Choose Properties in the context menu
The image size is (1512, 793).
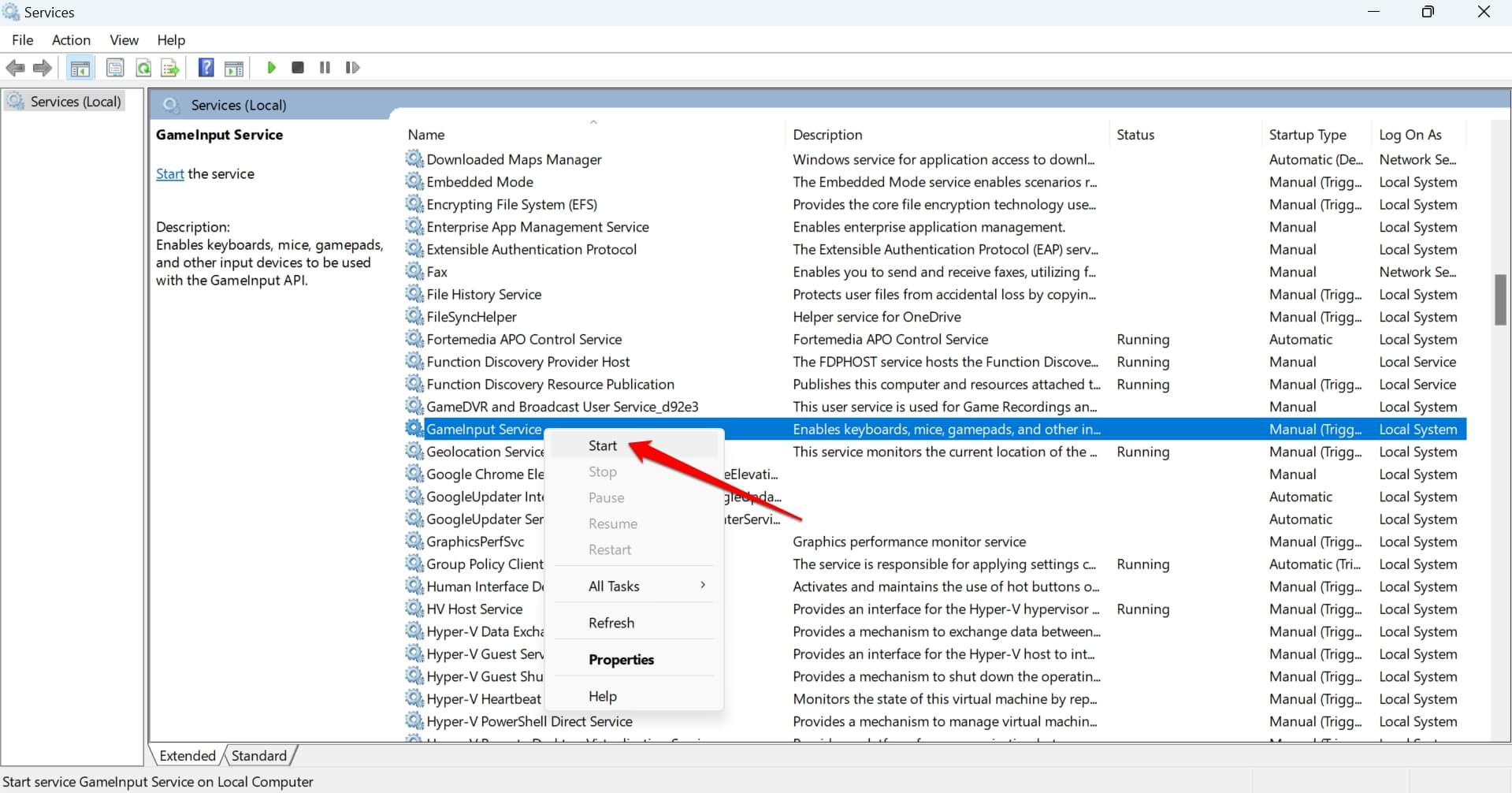click(634, 660)
